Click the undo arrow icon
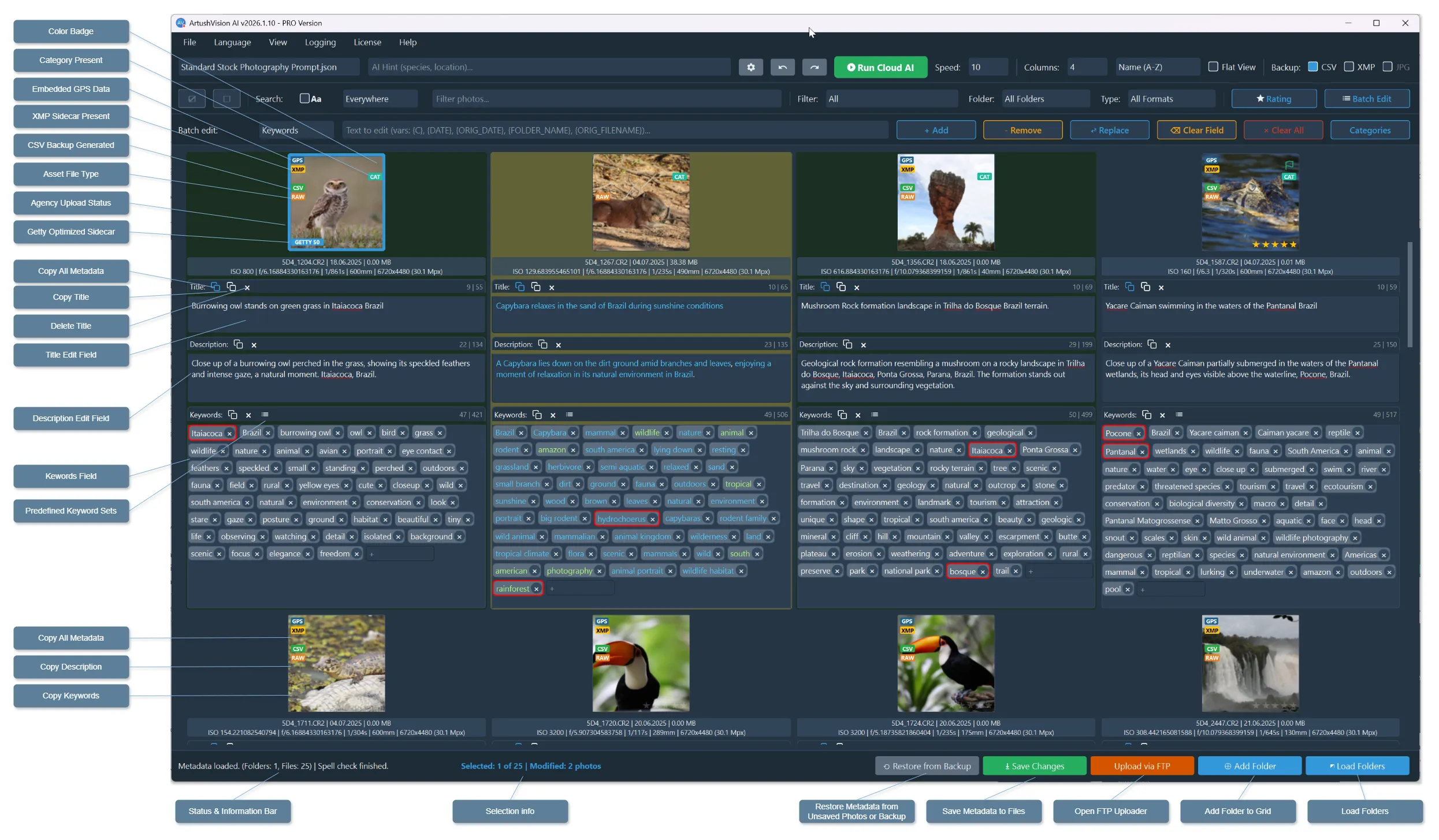Viewport: 1439px width, 840px height. (782, 67)
